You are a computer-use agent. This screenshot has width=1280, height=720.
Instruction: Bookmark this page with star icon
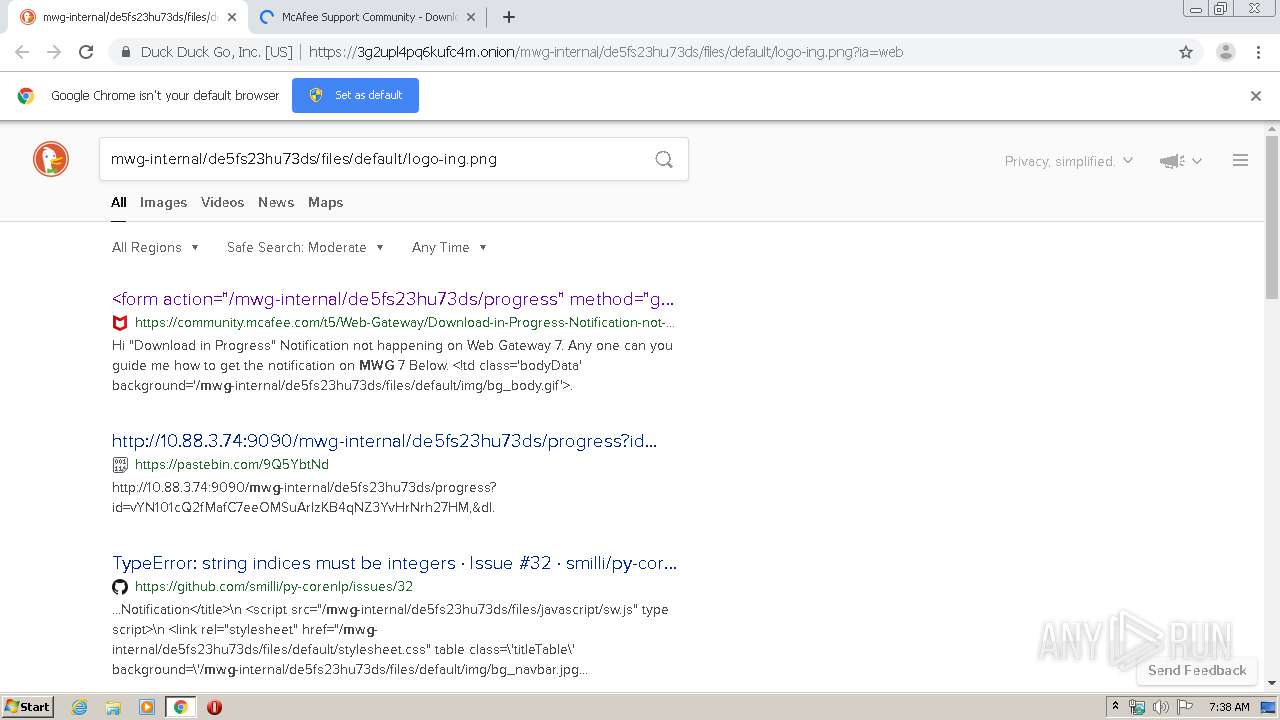tap(1186, 52)
